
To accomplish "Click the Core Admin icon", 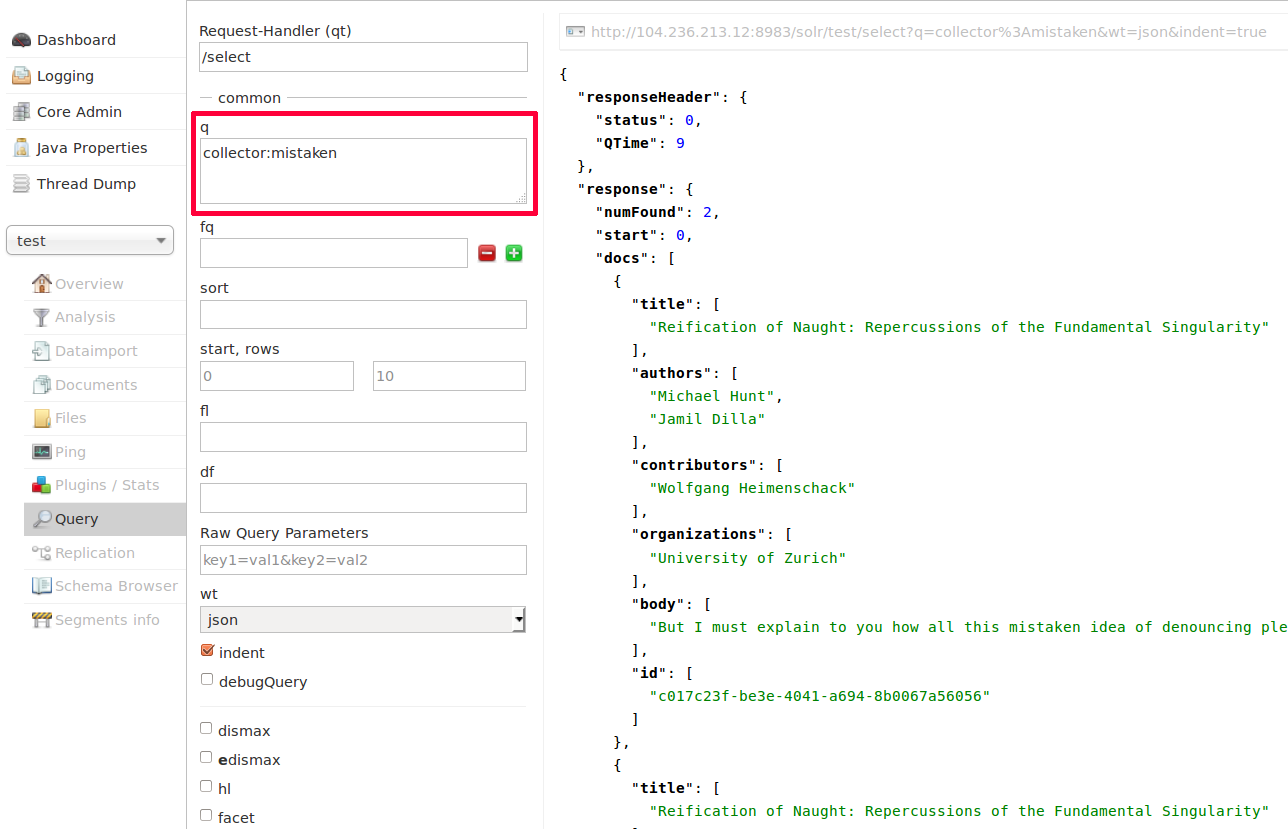I will (x=21, y=112).
